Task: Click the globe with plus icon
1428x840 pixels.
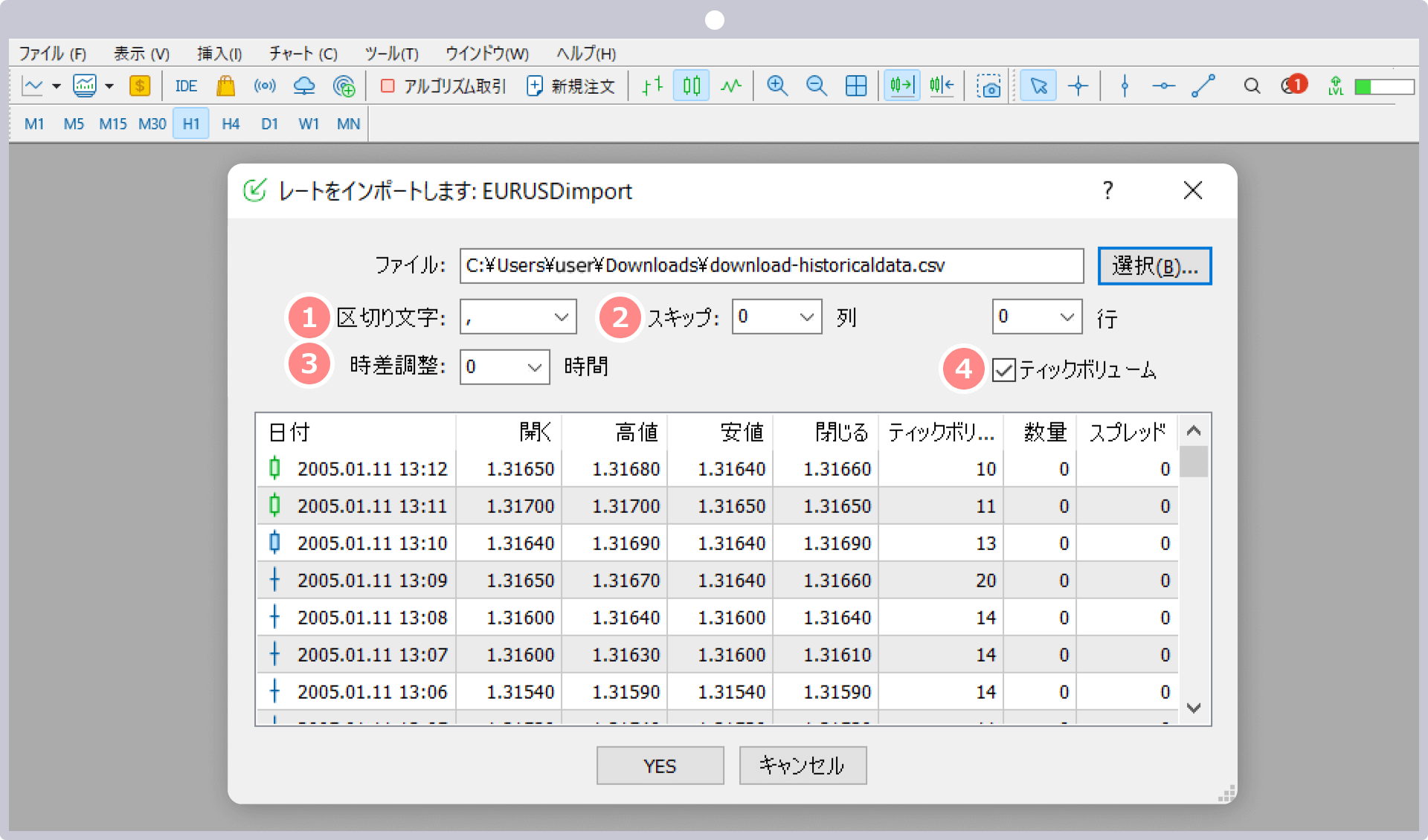Action: (x=344, y=86)
